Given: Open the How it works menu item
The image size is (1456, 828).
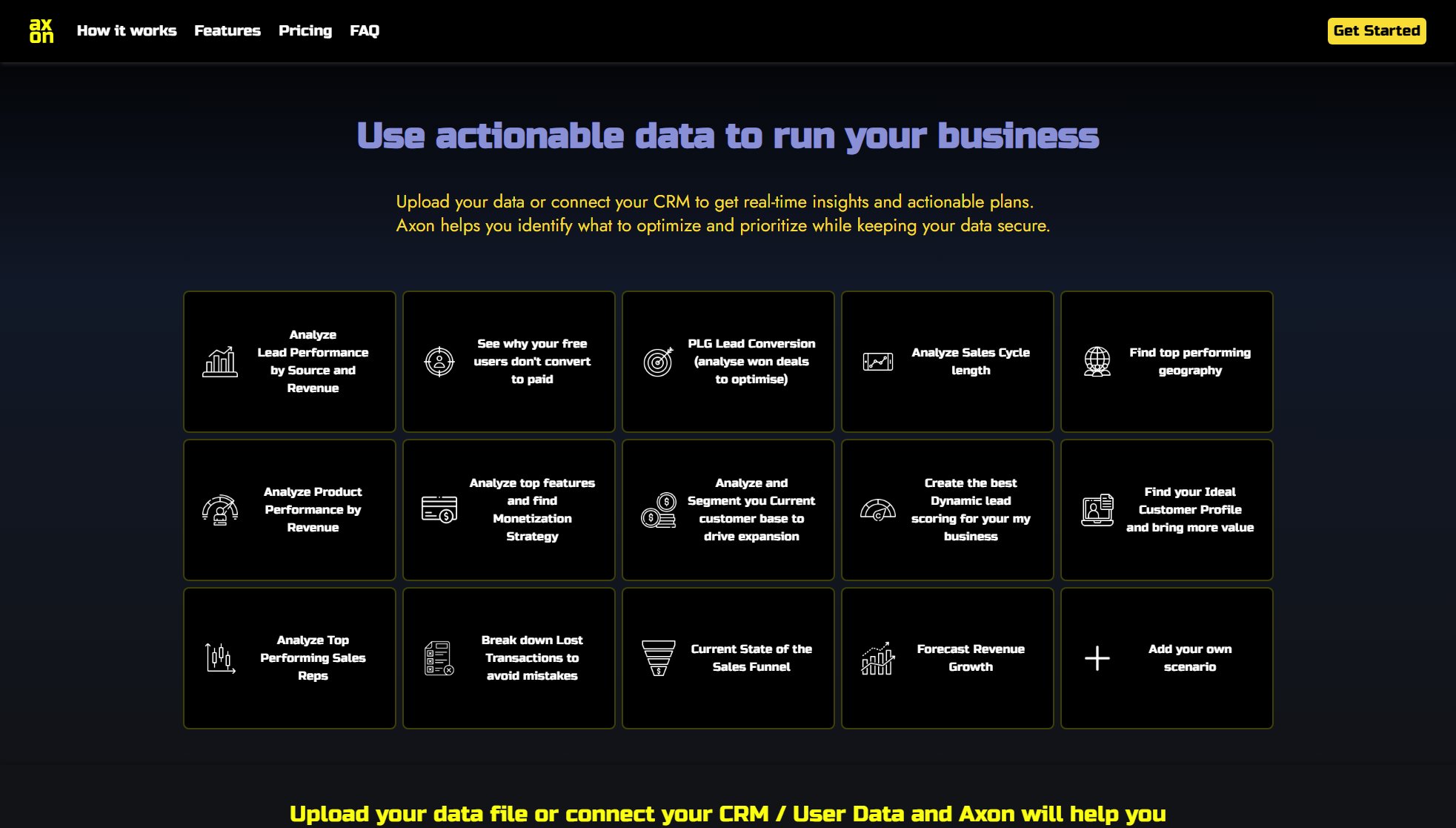Looking at the screenshot, I should [x=127, y=31].
